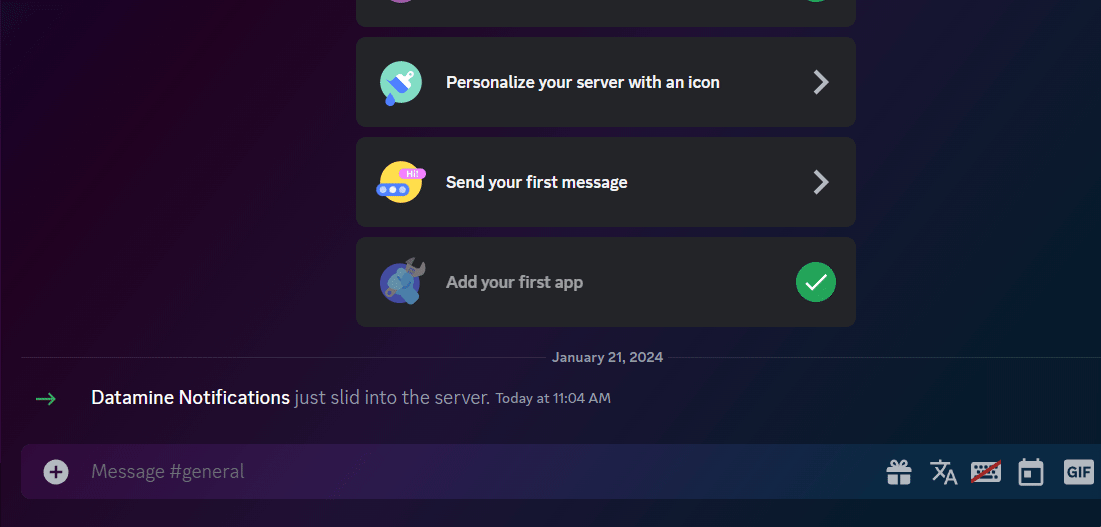The width and height of the screenshot is (1101, 527).
Task: Click the green join arrow icon
Action: tap(46, 399)
